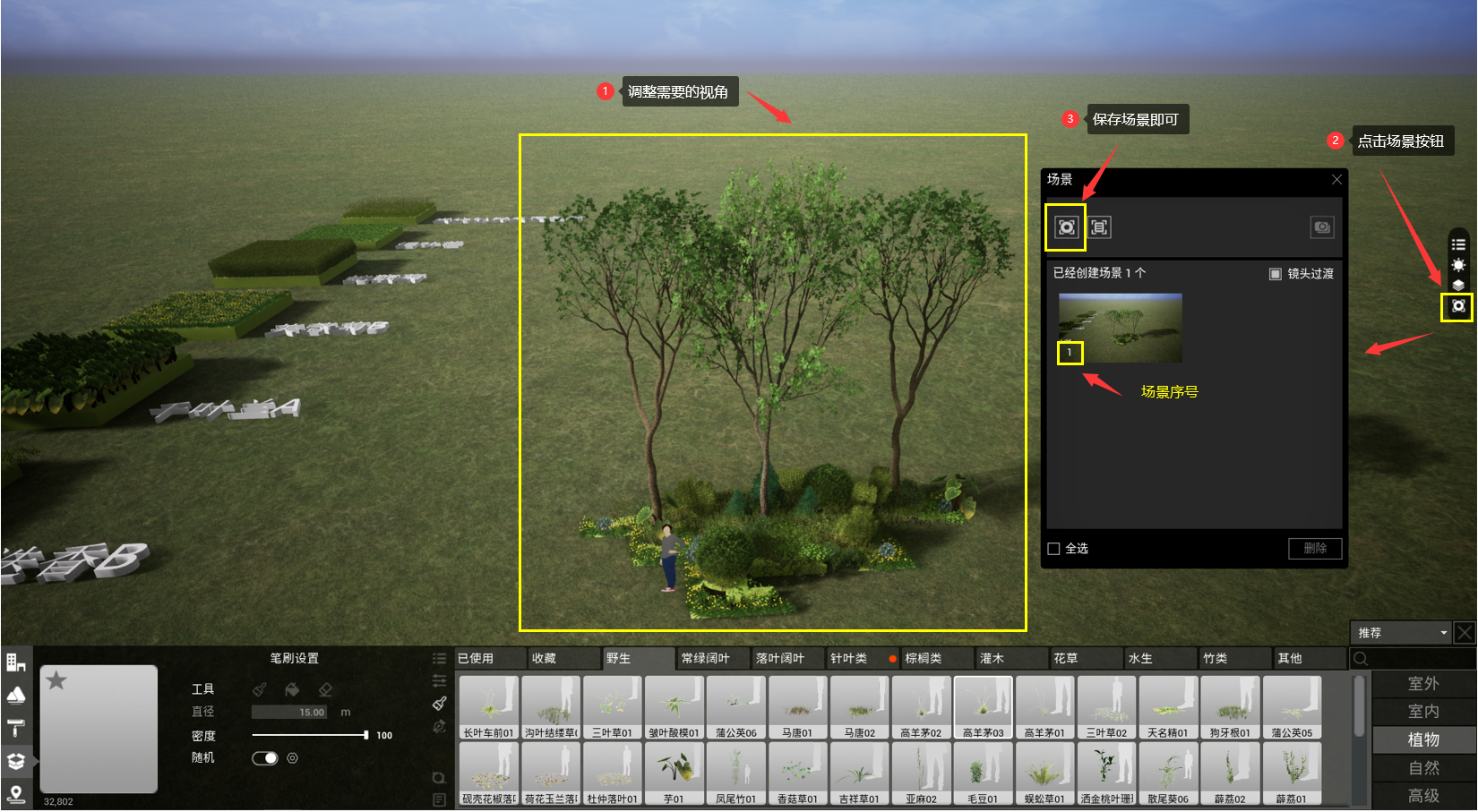The height and width of the screenshot is (812, 1478).
Task: Switch to the 常绿阔叶 tab
Action: point(713,659)
